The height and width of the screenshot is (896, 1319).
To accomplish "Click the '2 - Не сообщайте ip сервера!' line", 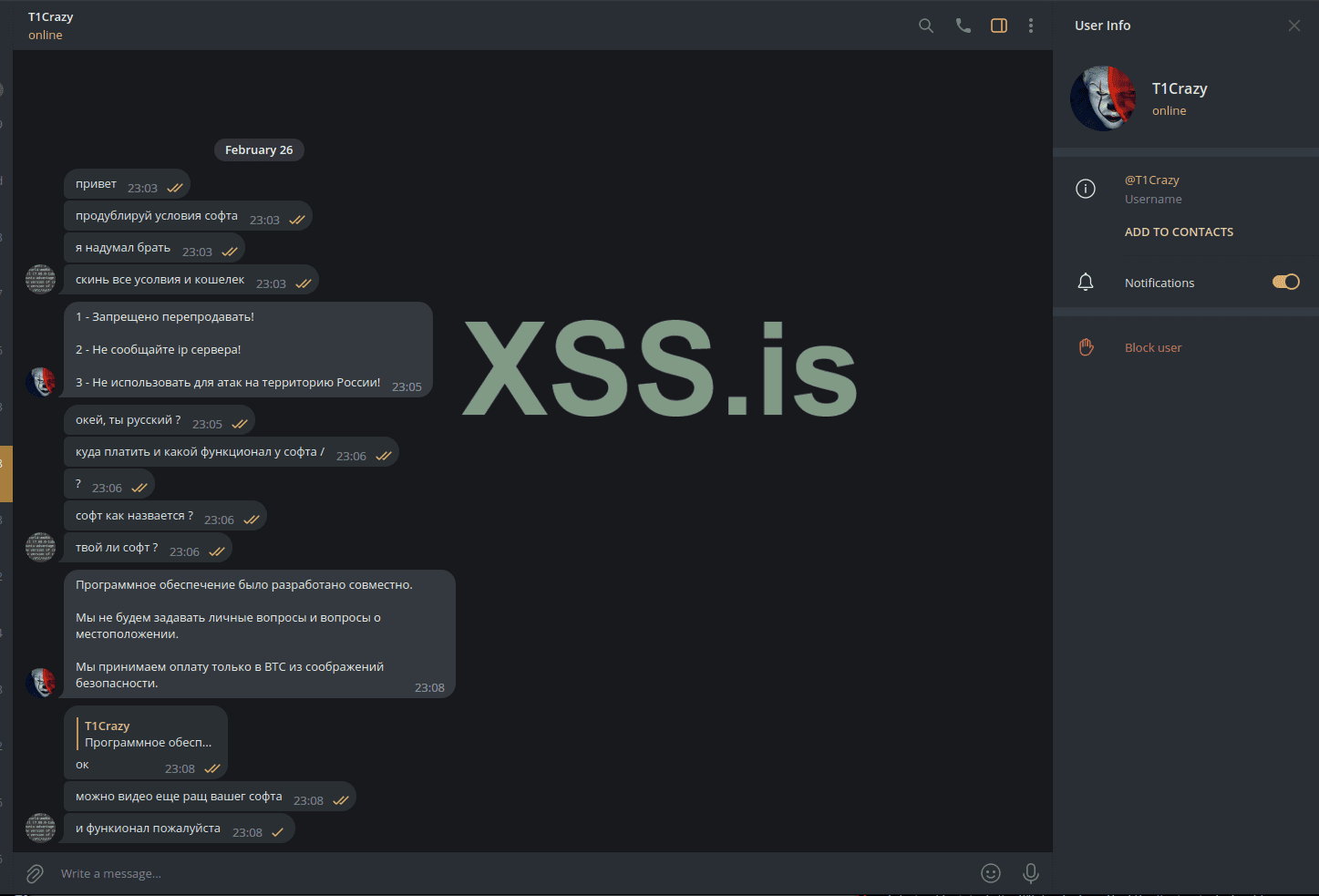I will click(159, 350).
